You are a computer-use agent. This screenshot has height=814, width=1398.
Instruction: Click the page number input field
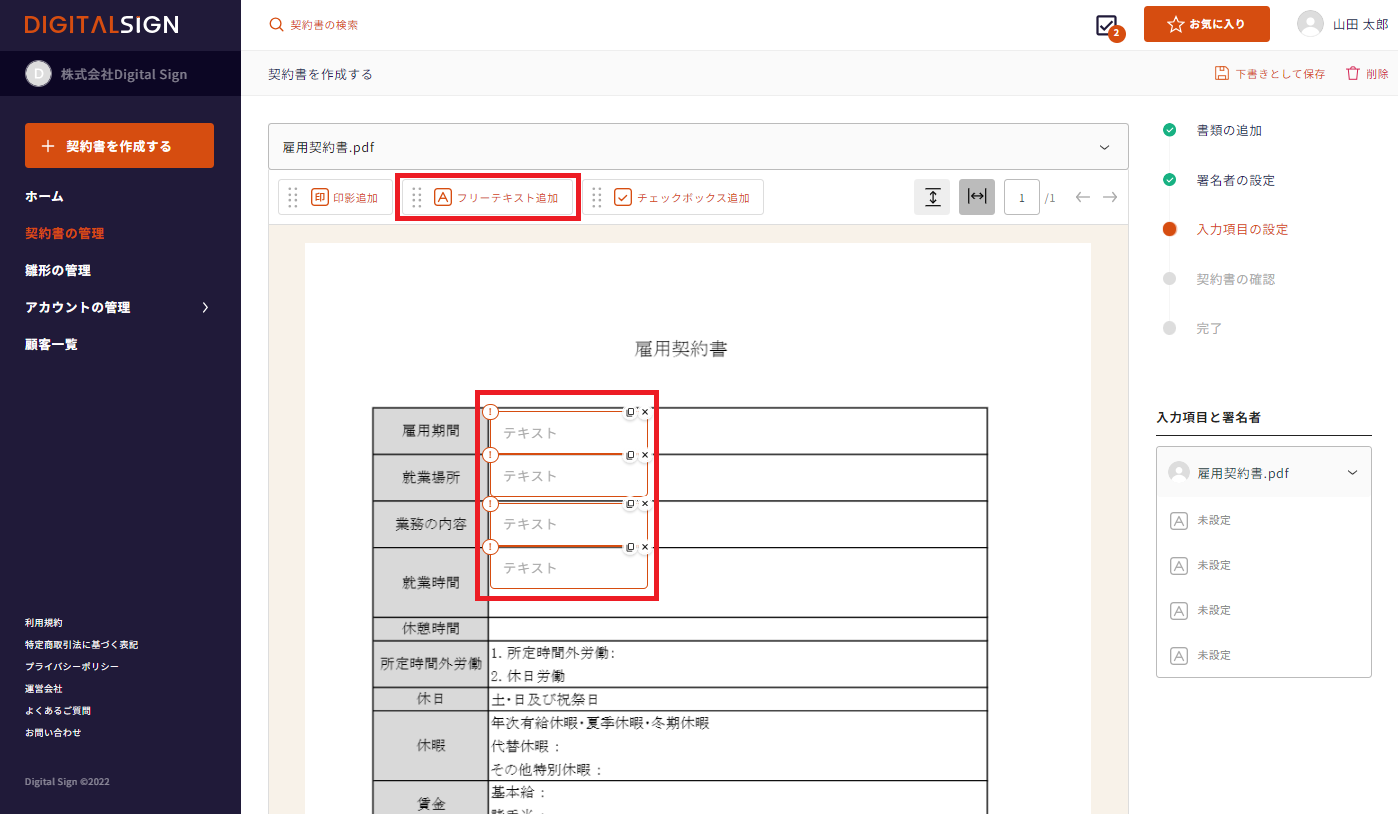pyautogui.click(x=1021, y=197)
